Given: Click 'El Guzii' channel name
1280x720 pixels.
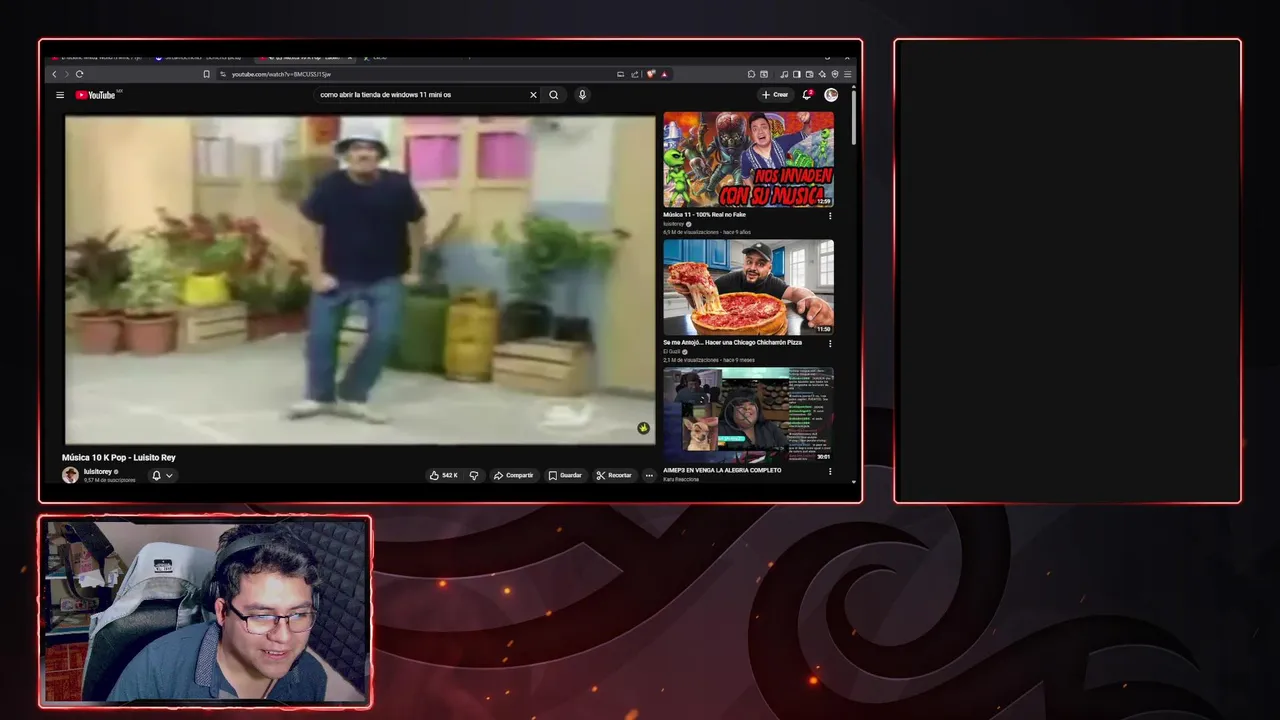Looking at the screenshot, I should tap(671, 352).
